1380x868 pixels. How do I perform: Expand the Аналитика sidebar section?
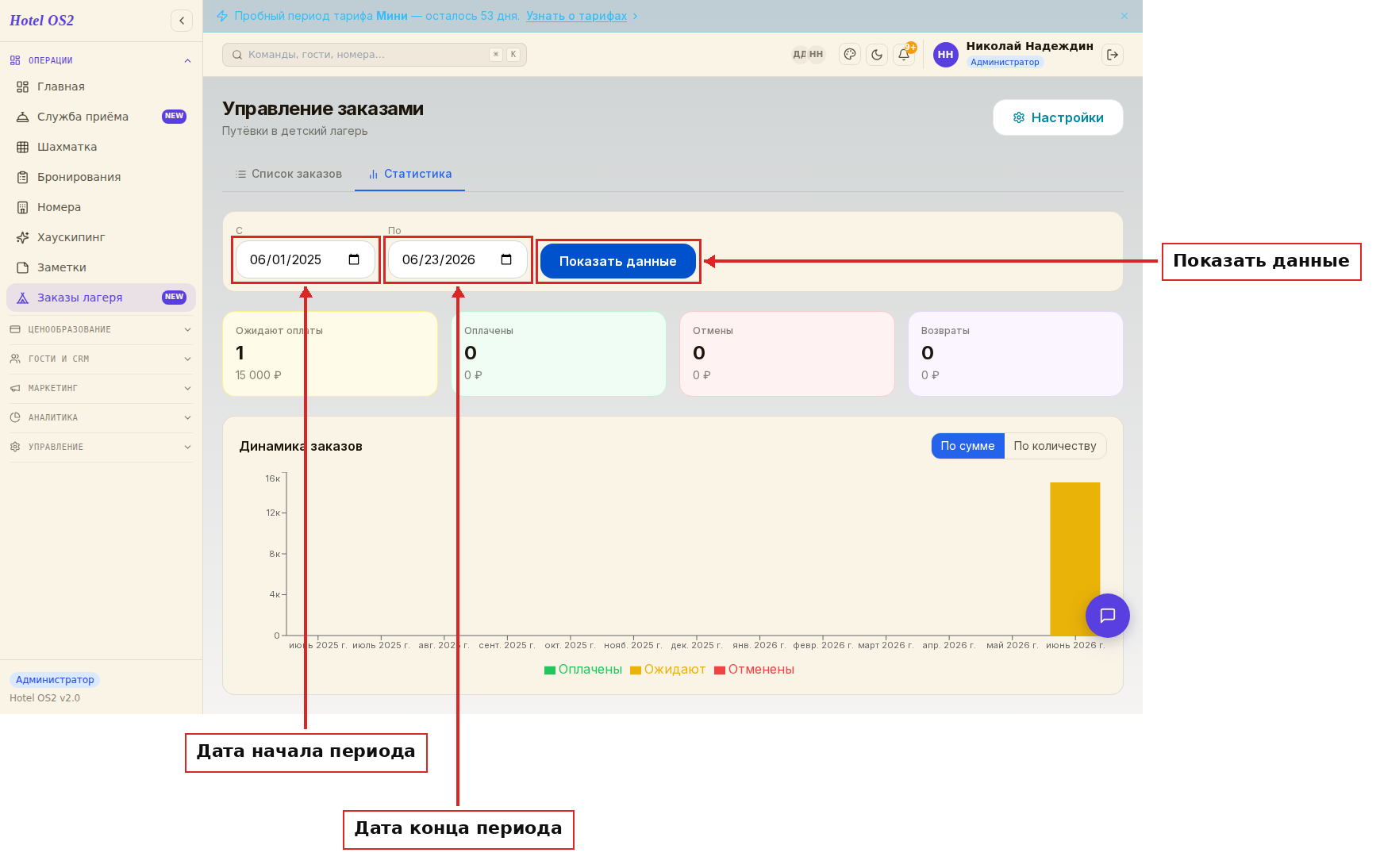coord(101,417)
